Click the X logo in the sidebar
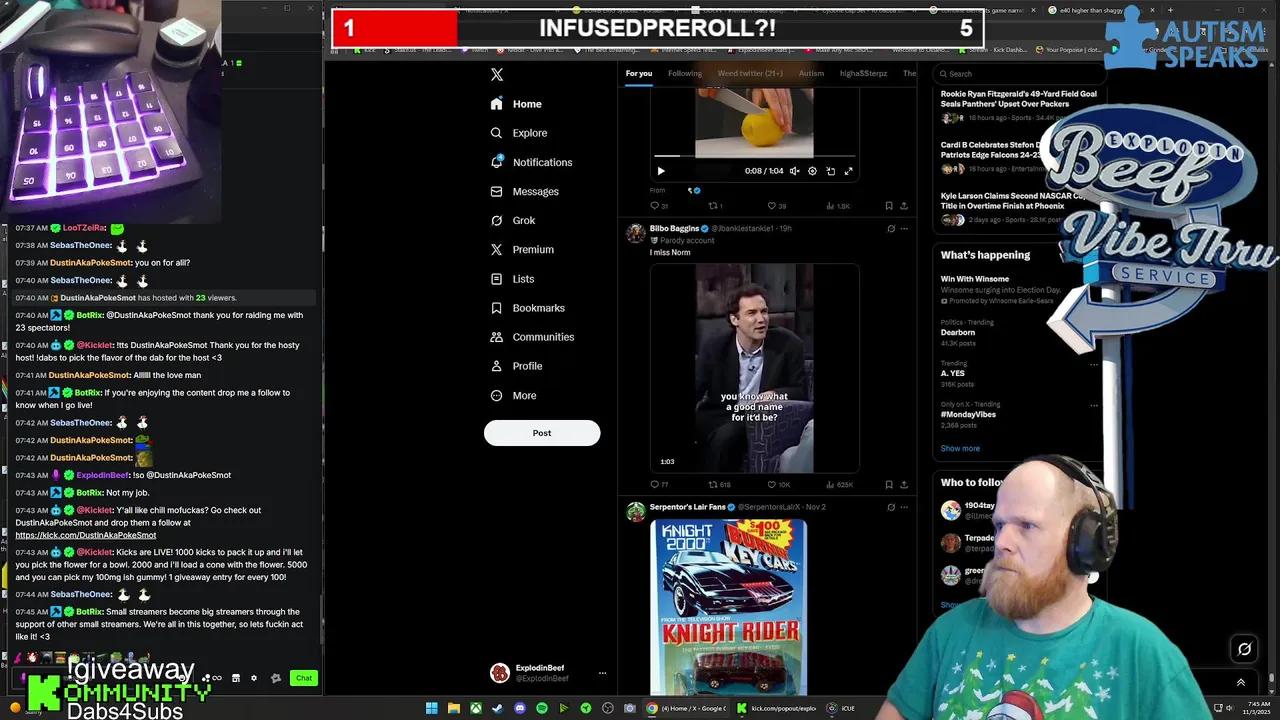 (x=497, y=75)
